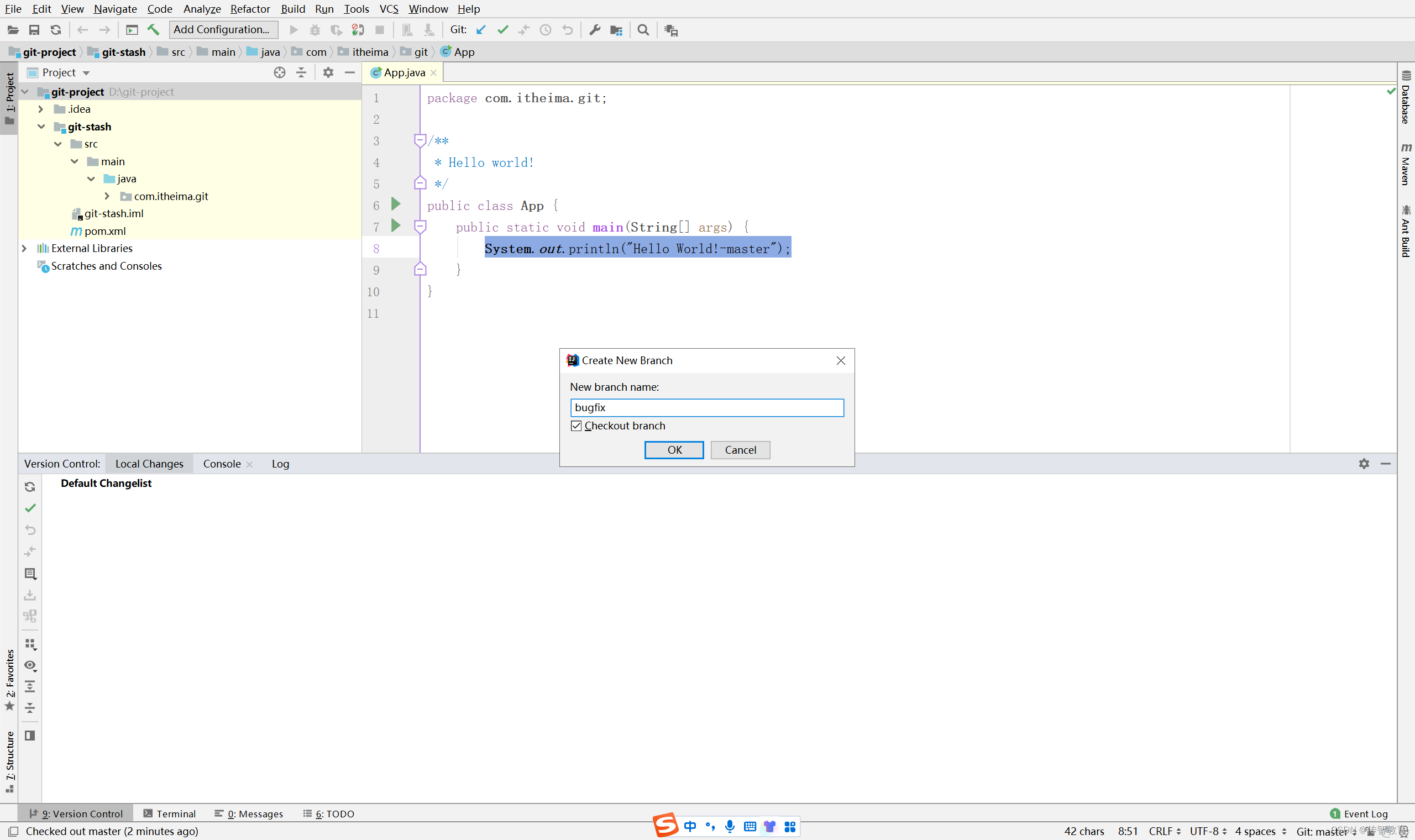
Task: Open the Project Structure folder icon
Action: [616, 30]
